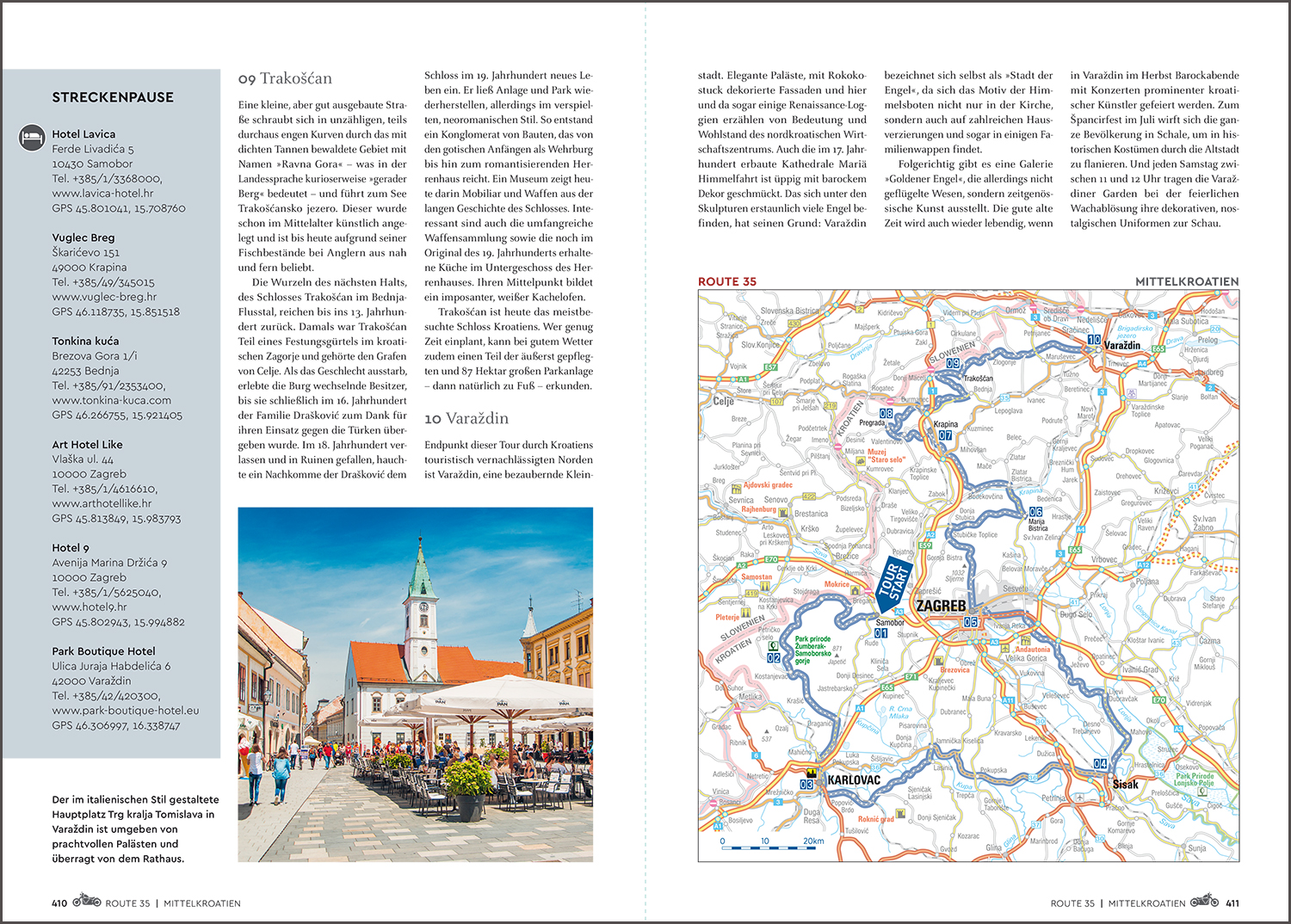Click map waypoint 05 at Zagreb
Screen dimensions: 1291x924
(971, 622)
